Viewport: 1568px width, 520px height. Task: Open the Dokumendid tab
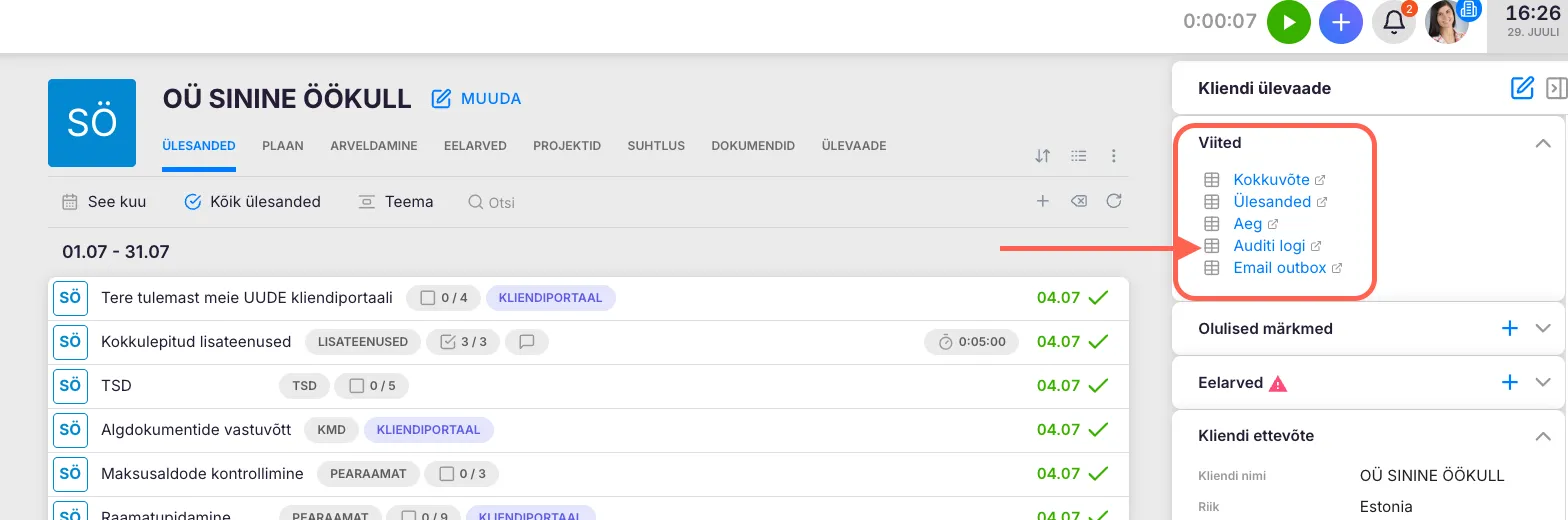753,146
